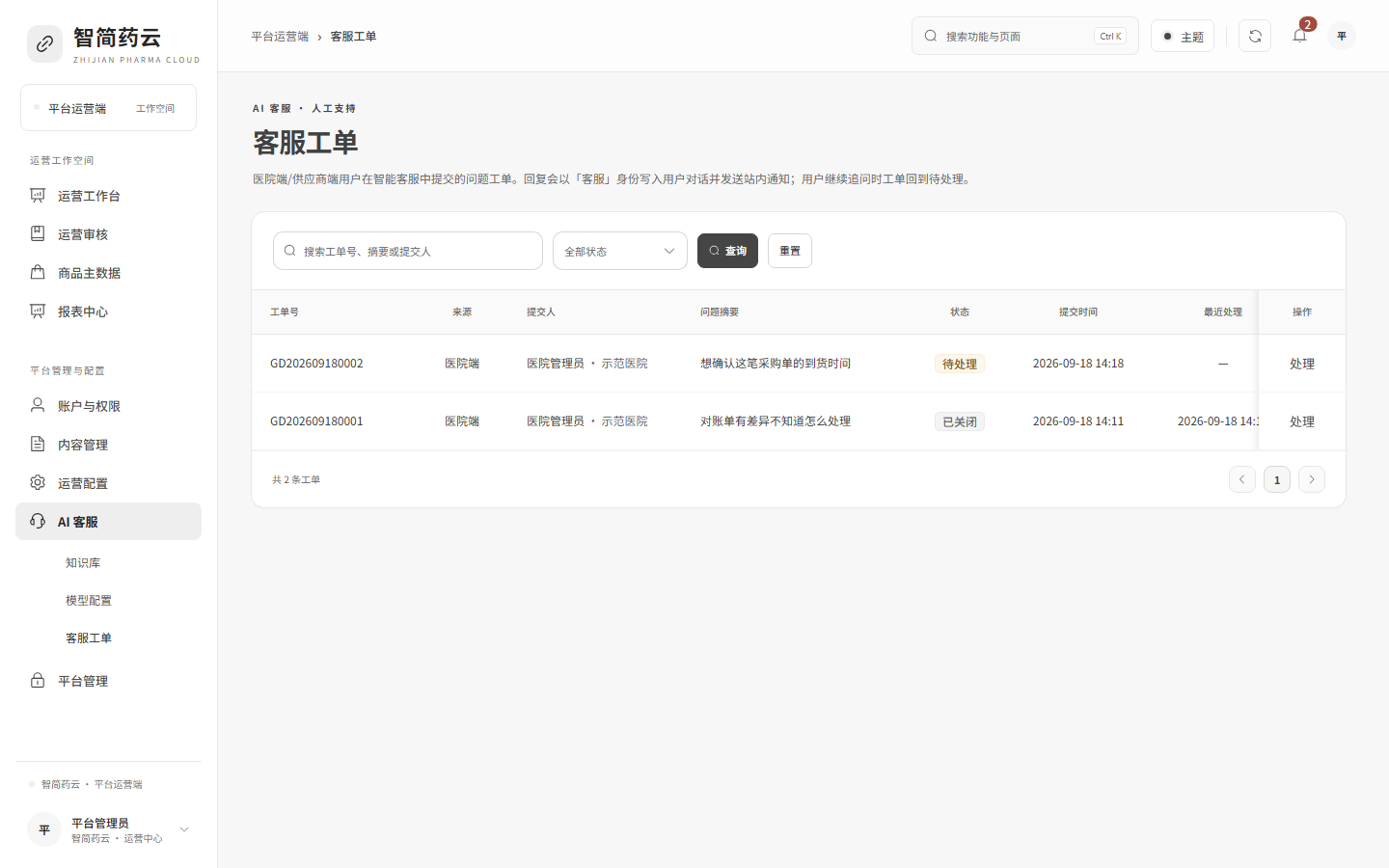Focus the 搜索工单号、摘要或提交人 input
Image resolution: width=1389 pixels, height=868 pixels.
pyautogui.click(x=408, y=251)
